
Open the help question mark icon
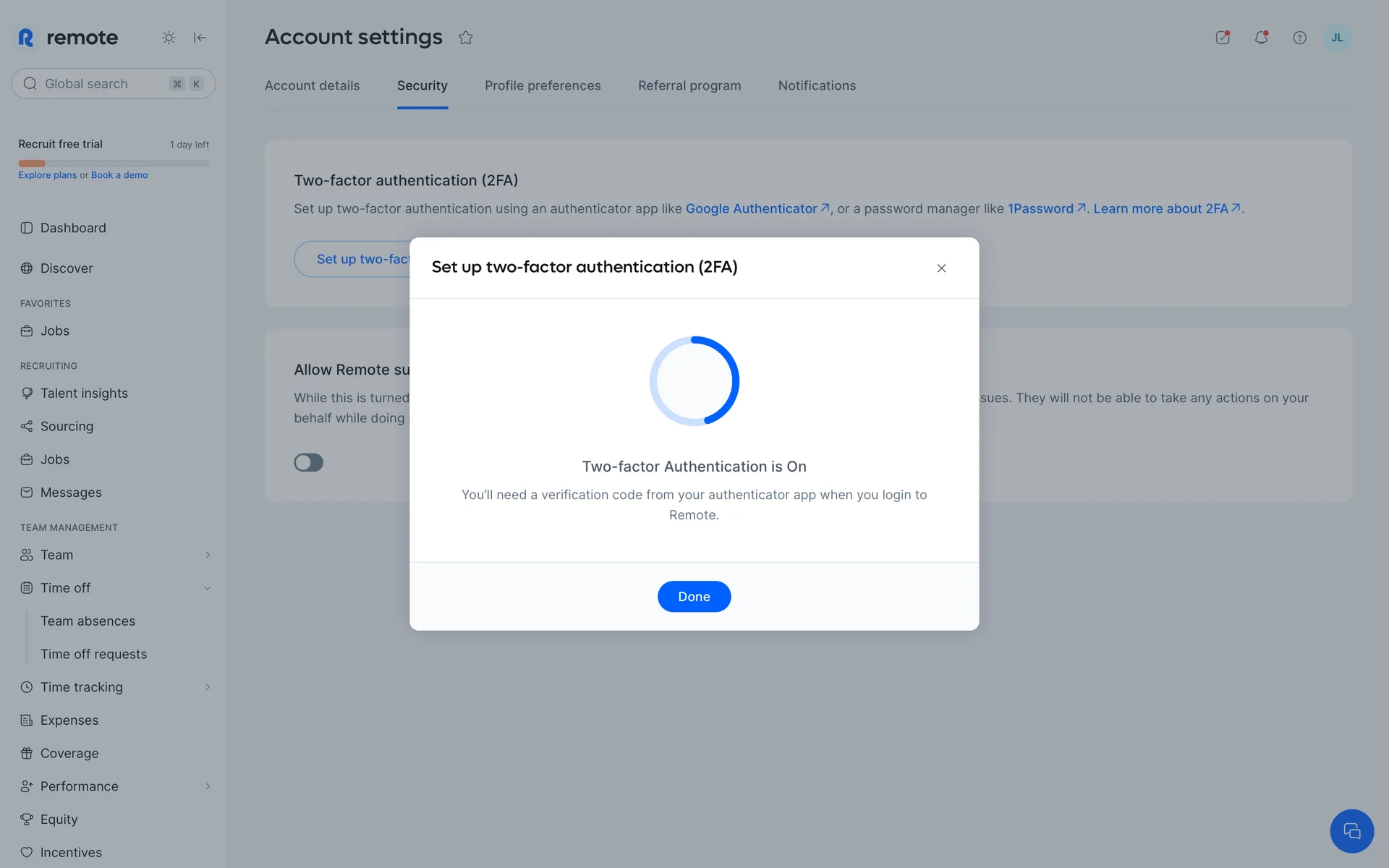click(x=1299, y=38)
